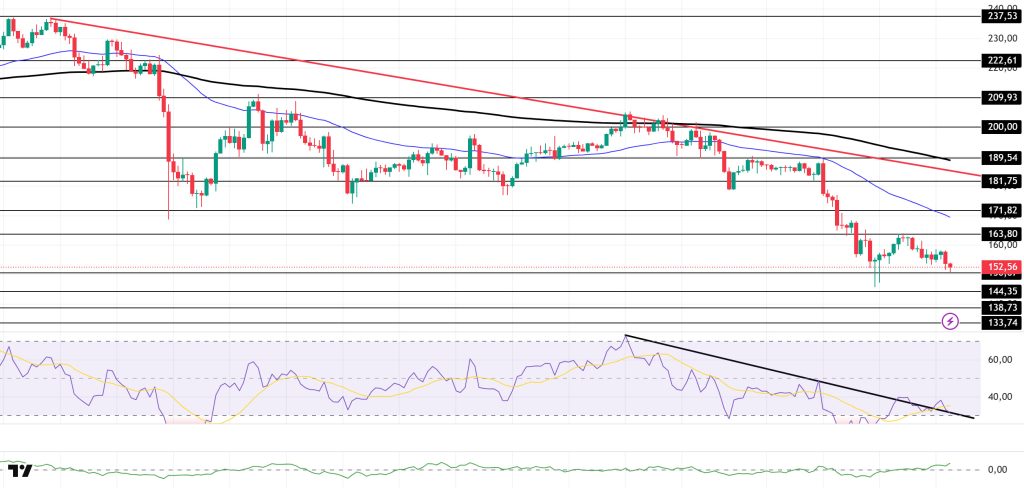This screenshot has width=1024, height=494.
Task: Click the green line in the bottom indicator
Action: coord(500,468)
